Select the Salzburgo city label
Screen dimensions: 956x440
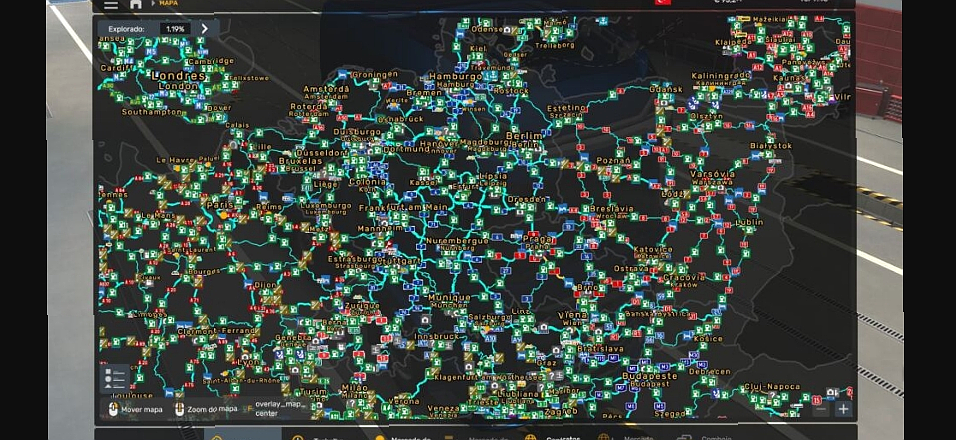coord(490,318)
